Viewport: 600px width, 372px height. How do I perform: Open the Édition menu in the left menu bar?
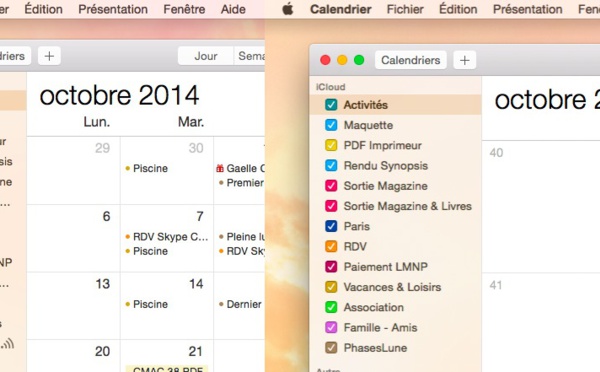(43, 9)
